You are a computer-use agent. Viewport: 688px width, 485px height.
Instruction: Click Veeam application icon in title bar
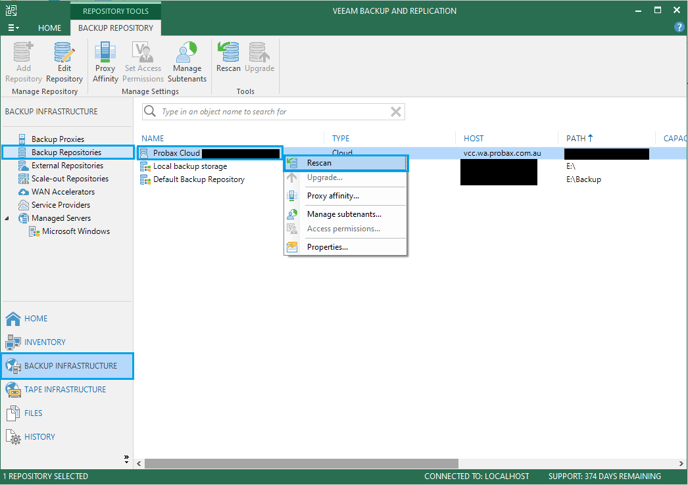11,11
